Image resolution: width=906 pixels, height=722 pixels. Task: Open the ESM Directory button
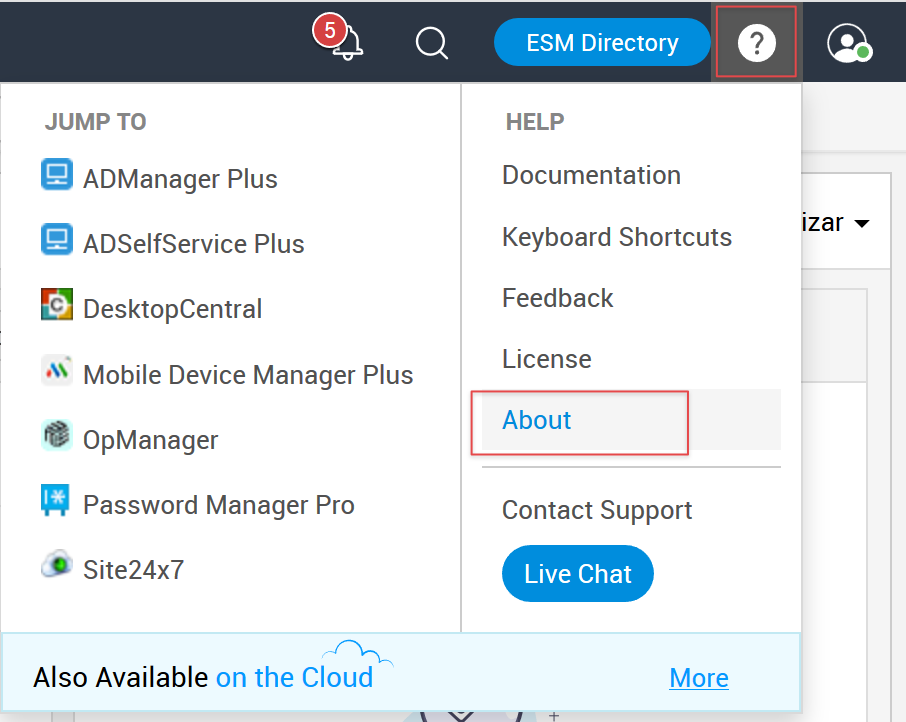tap(602, 42)
